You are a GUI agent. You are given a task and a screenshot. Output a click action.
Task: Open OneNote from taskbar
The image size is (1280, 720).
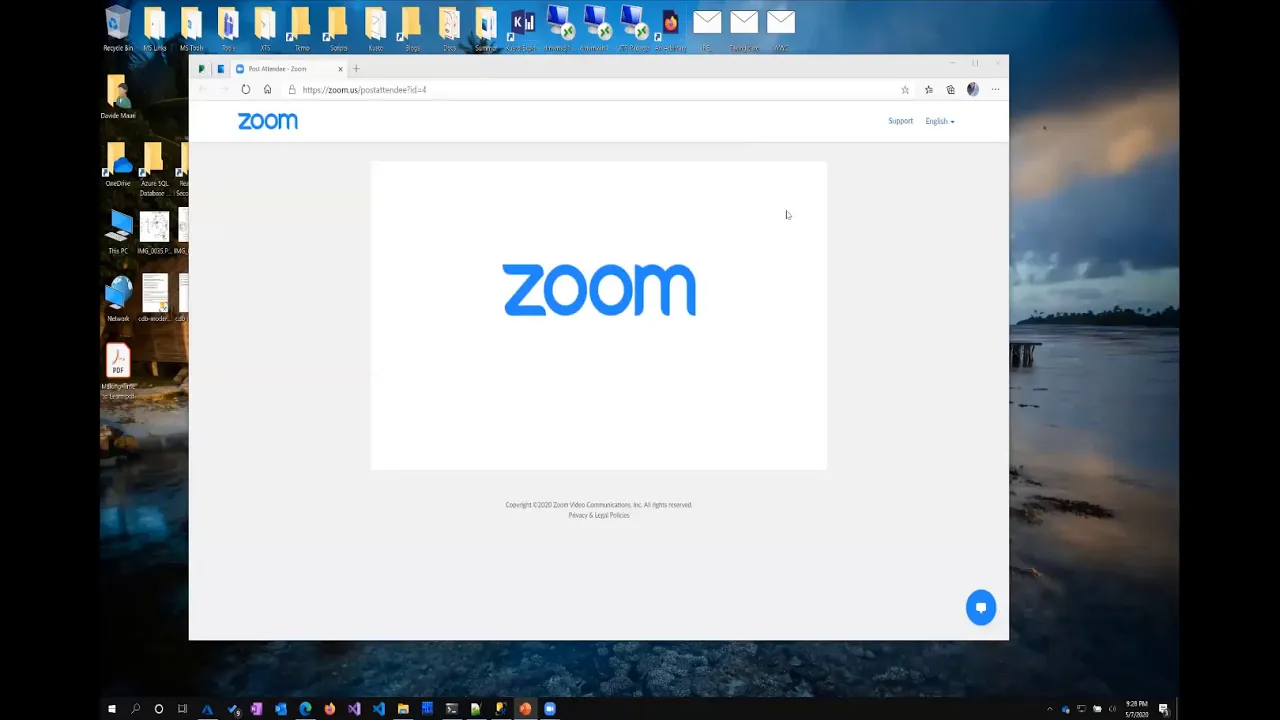(256, 709)
